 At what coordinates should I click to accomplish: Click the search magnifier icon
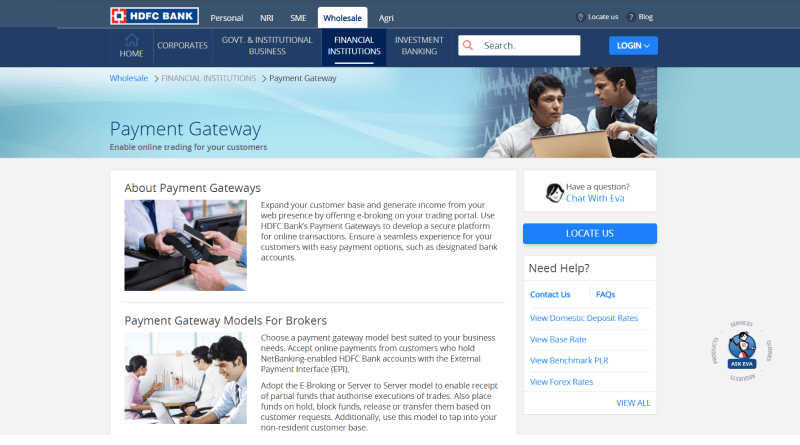(468, 45)
